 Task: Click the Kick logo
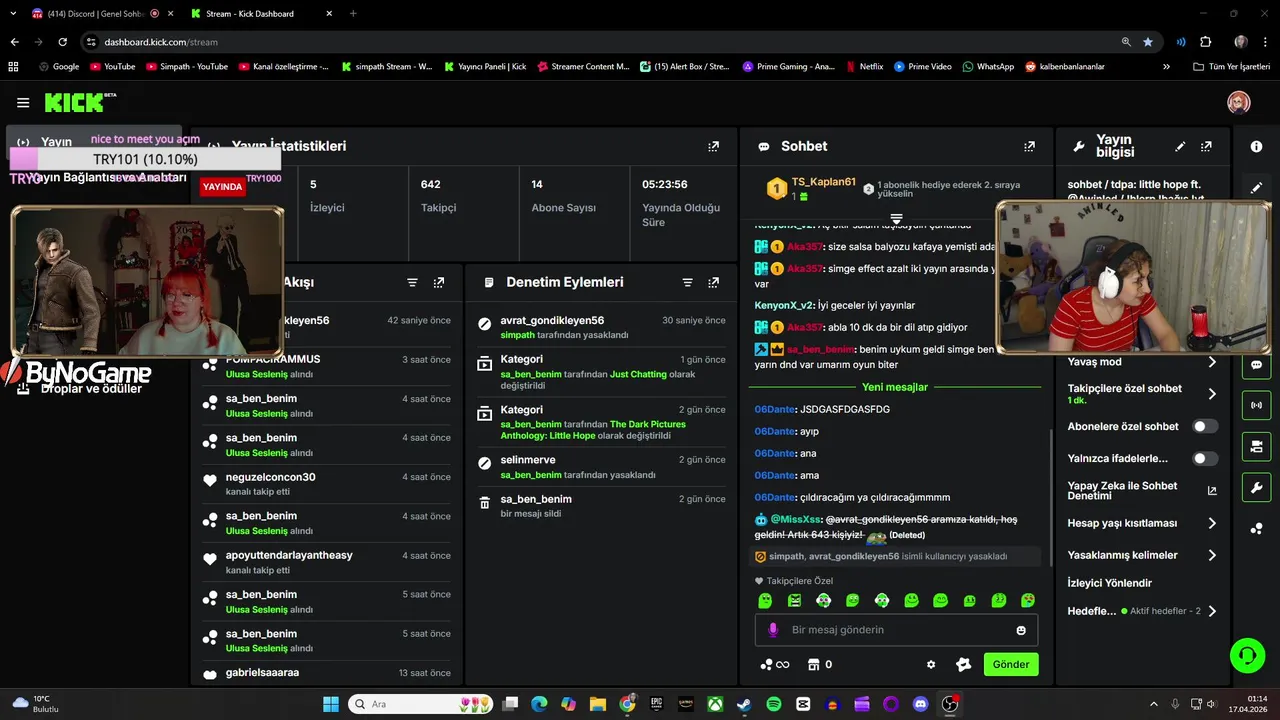(x=80, y=102)
